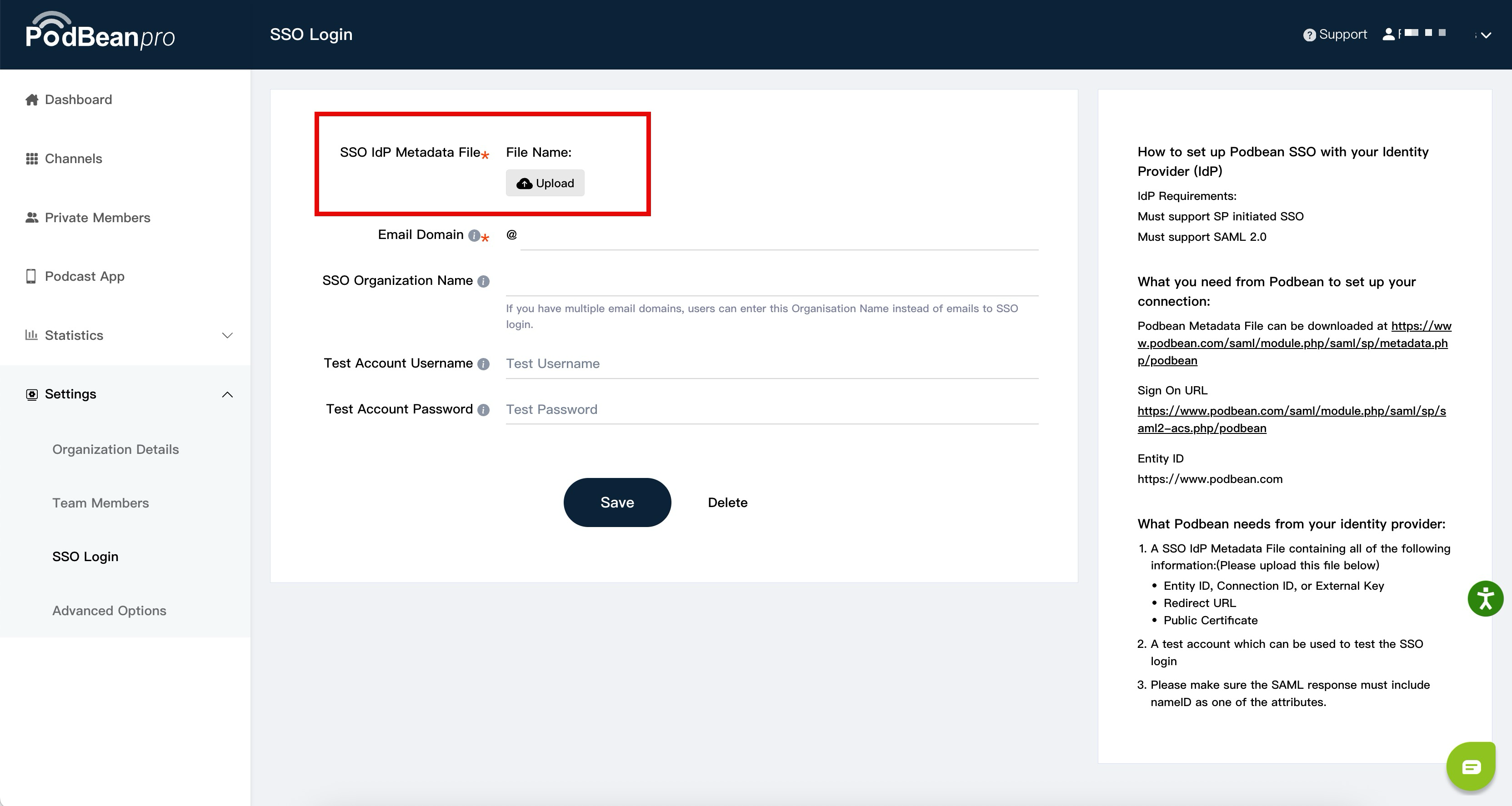Focus the Test Password input field
Viewport: 1512px width, 806px height.
772,410
